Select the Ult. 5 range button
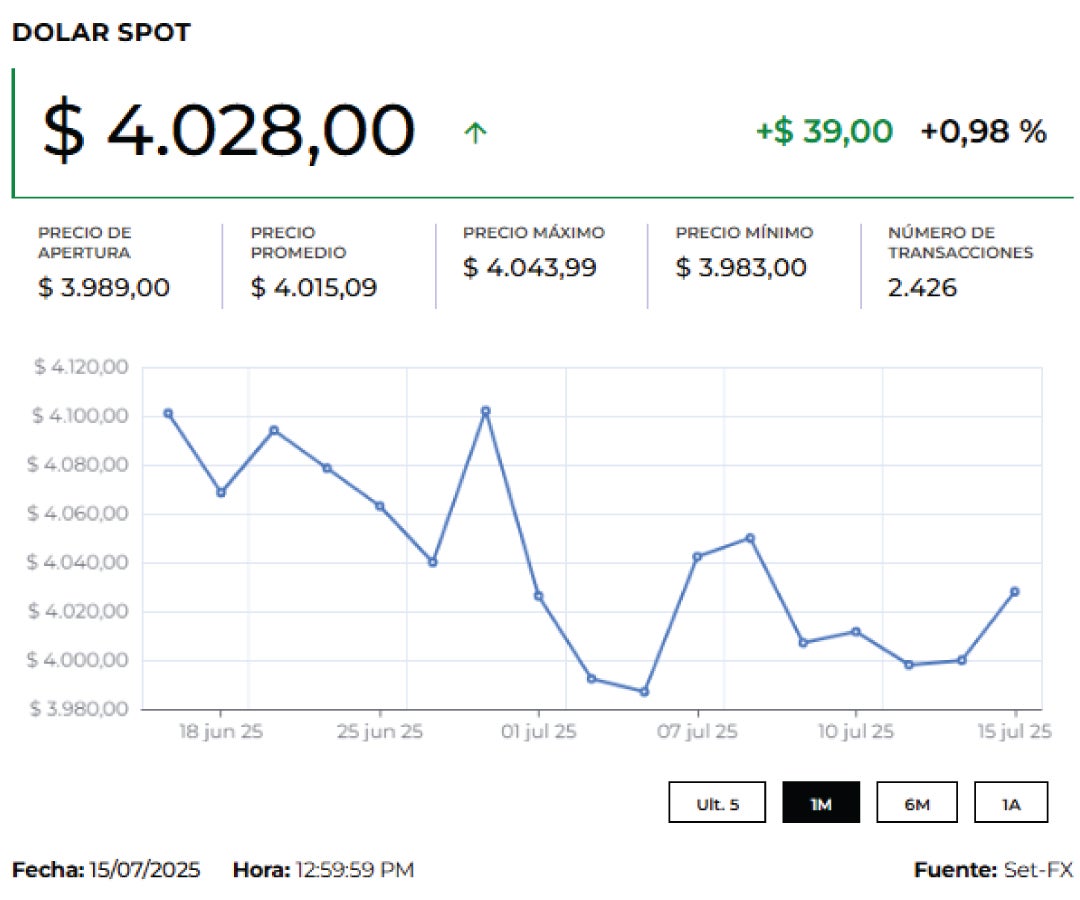Image resolution: width=1080 pixels, height=900 pixels. pyautogui.click(x=717, y=803)
